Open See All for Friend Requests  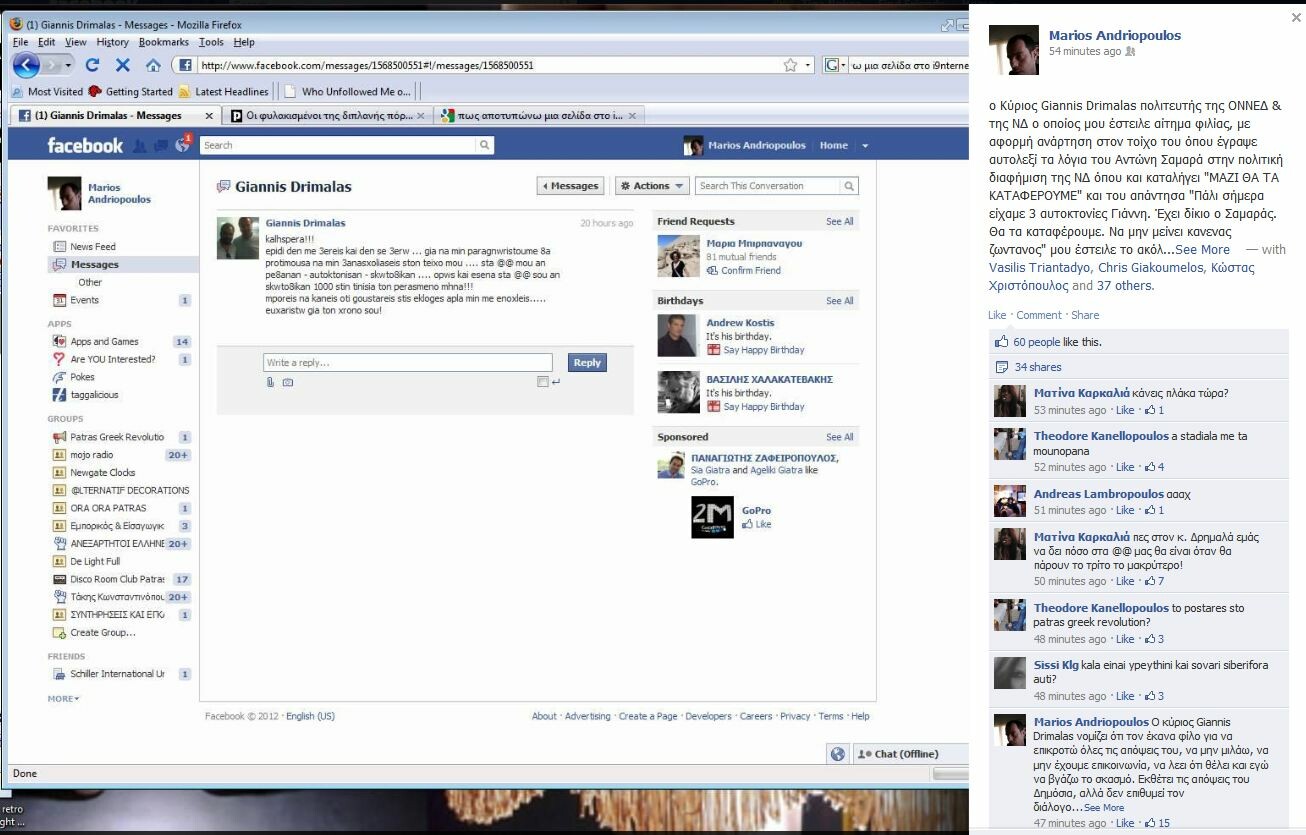point(840,222)
